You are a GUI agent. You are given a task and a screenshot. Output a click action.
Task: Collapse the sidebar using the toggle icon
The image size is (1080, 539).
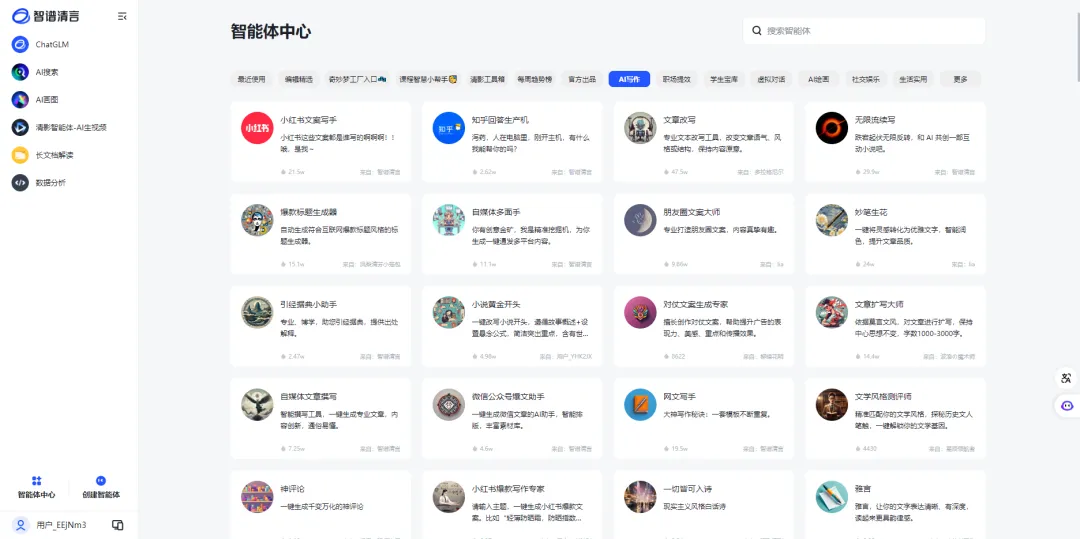pos(122,16)
